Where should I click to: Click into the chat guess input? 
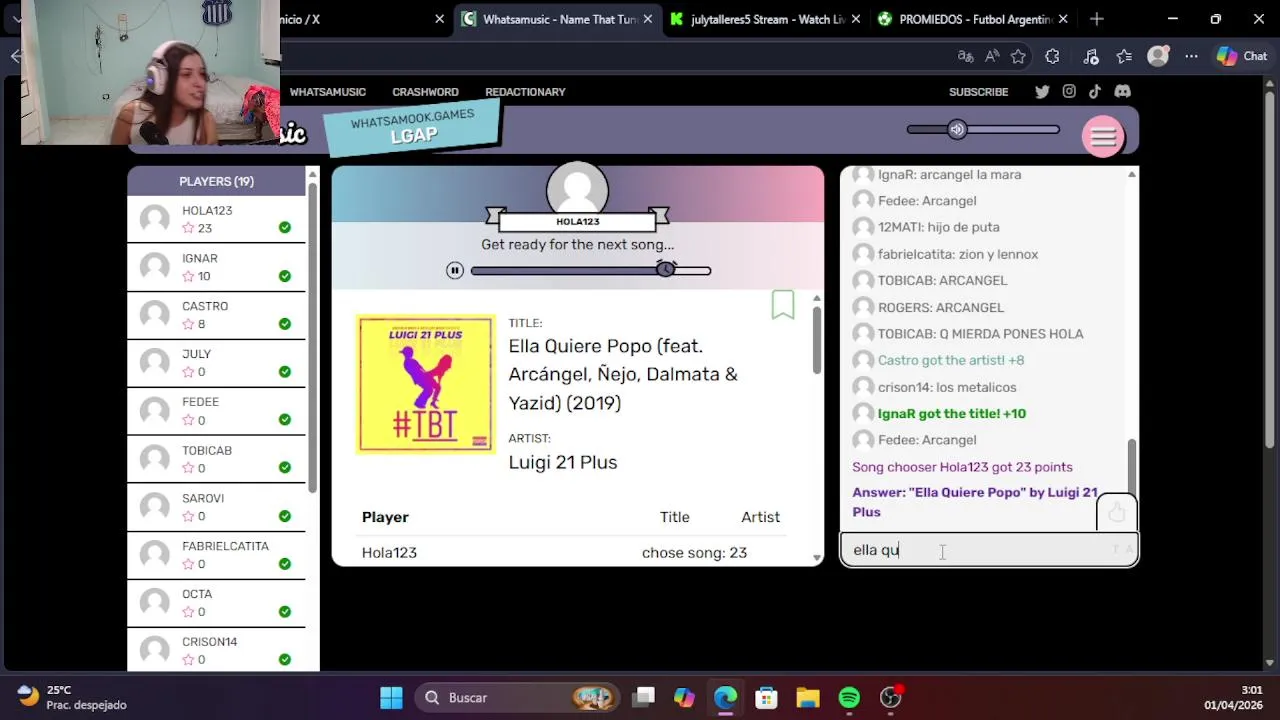[989, 549]
